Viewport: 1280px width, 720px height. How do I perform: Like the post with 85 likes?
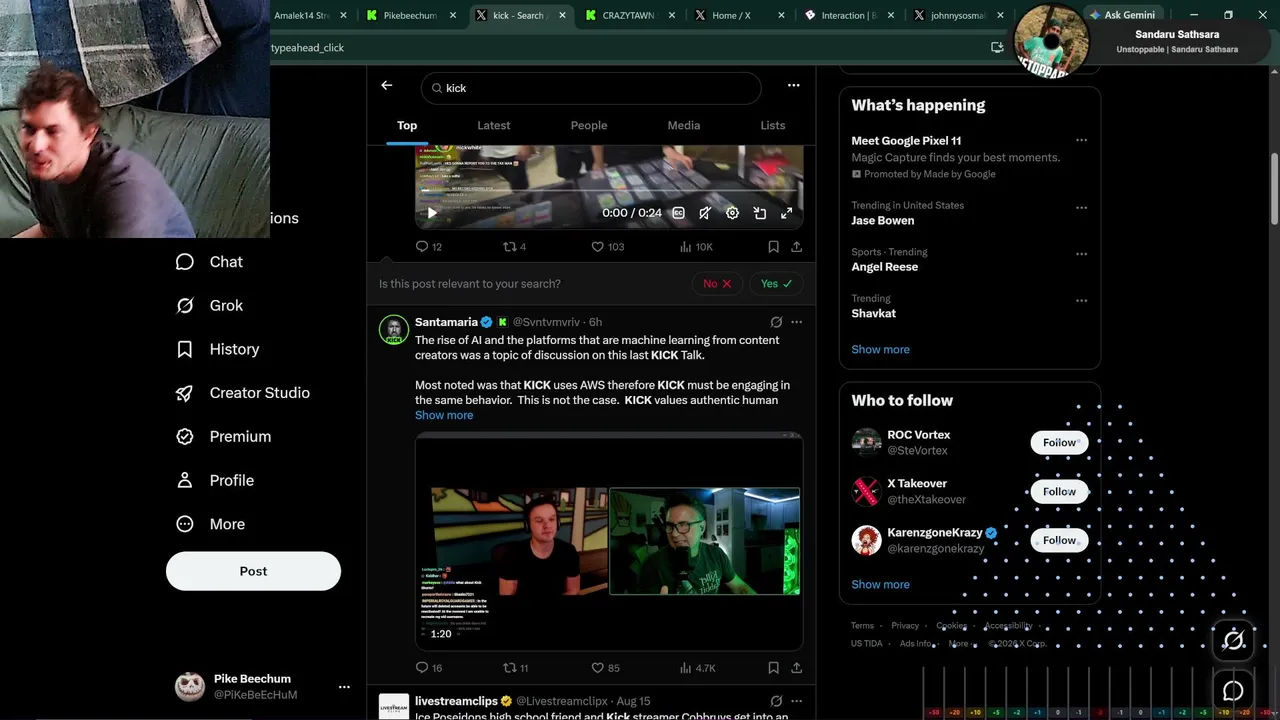click(606, 668)
